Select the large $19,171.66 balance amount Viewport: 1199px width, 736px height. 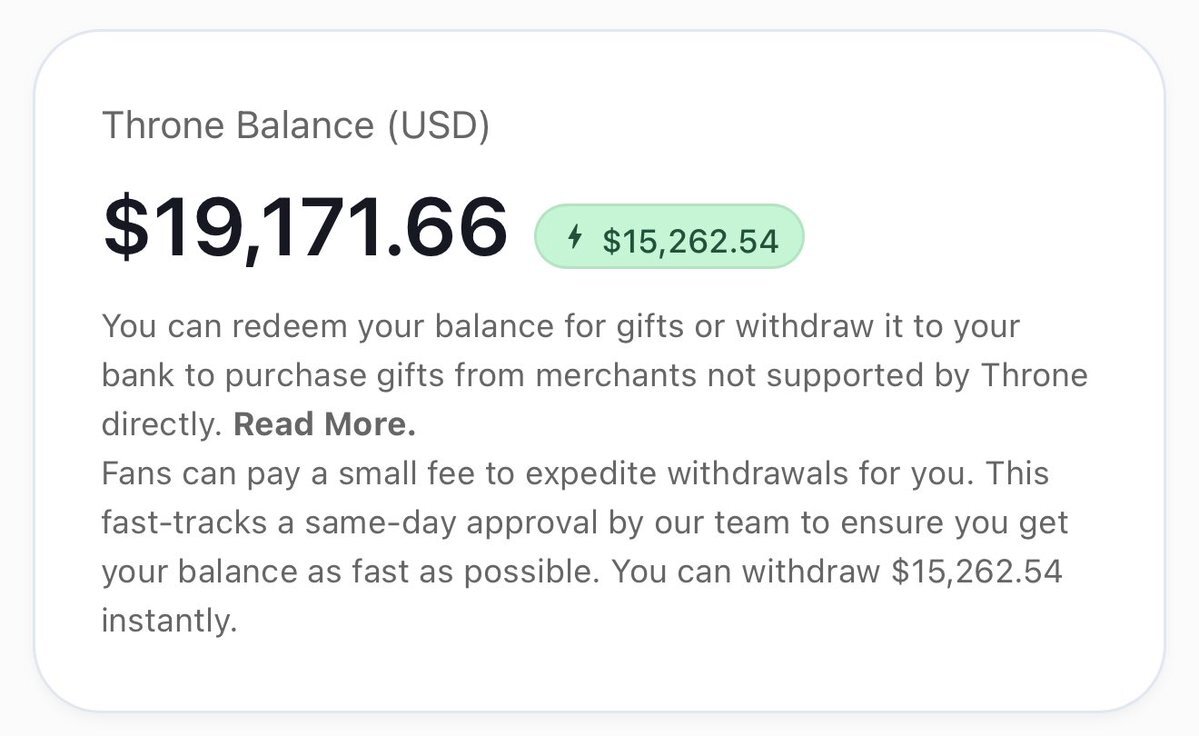pos(305,228)
